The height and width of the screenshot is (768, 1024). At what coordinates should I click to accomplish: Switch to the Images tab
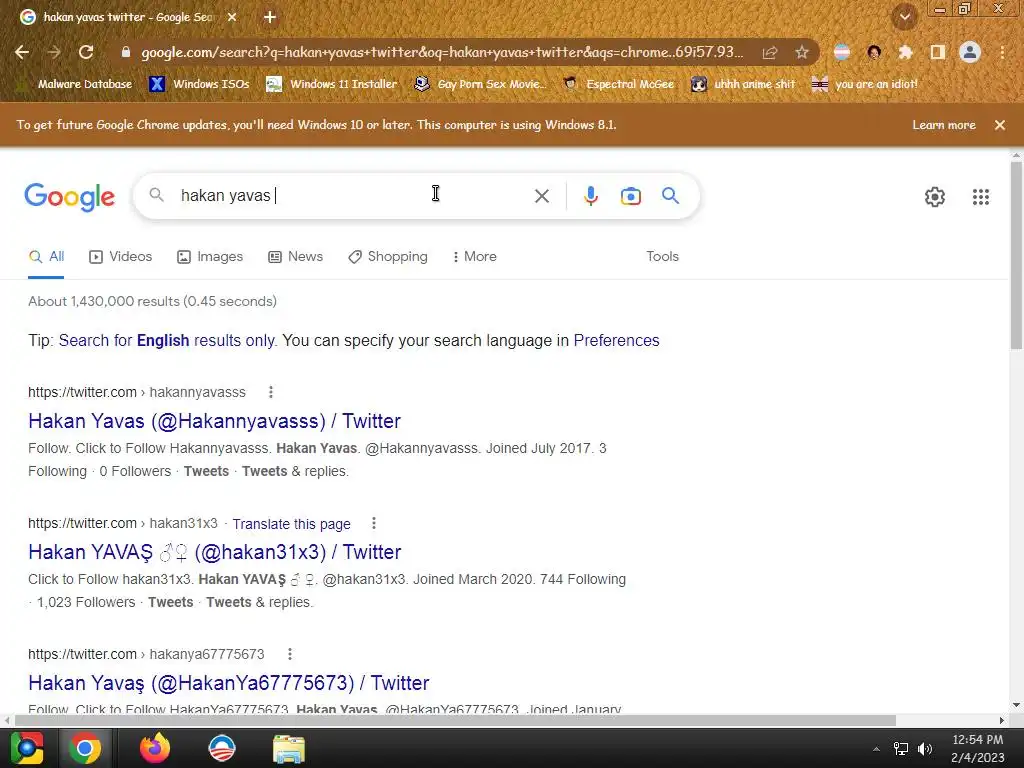pyautogui.click(x=210, y=257)
